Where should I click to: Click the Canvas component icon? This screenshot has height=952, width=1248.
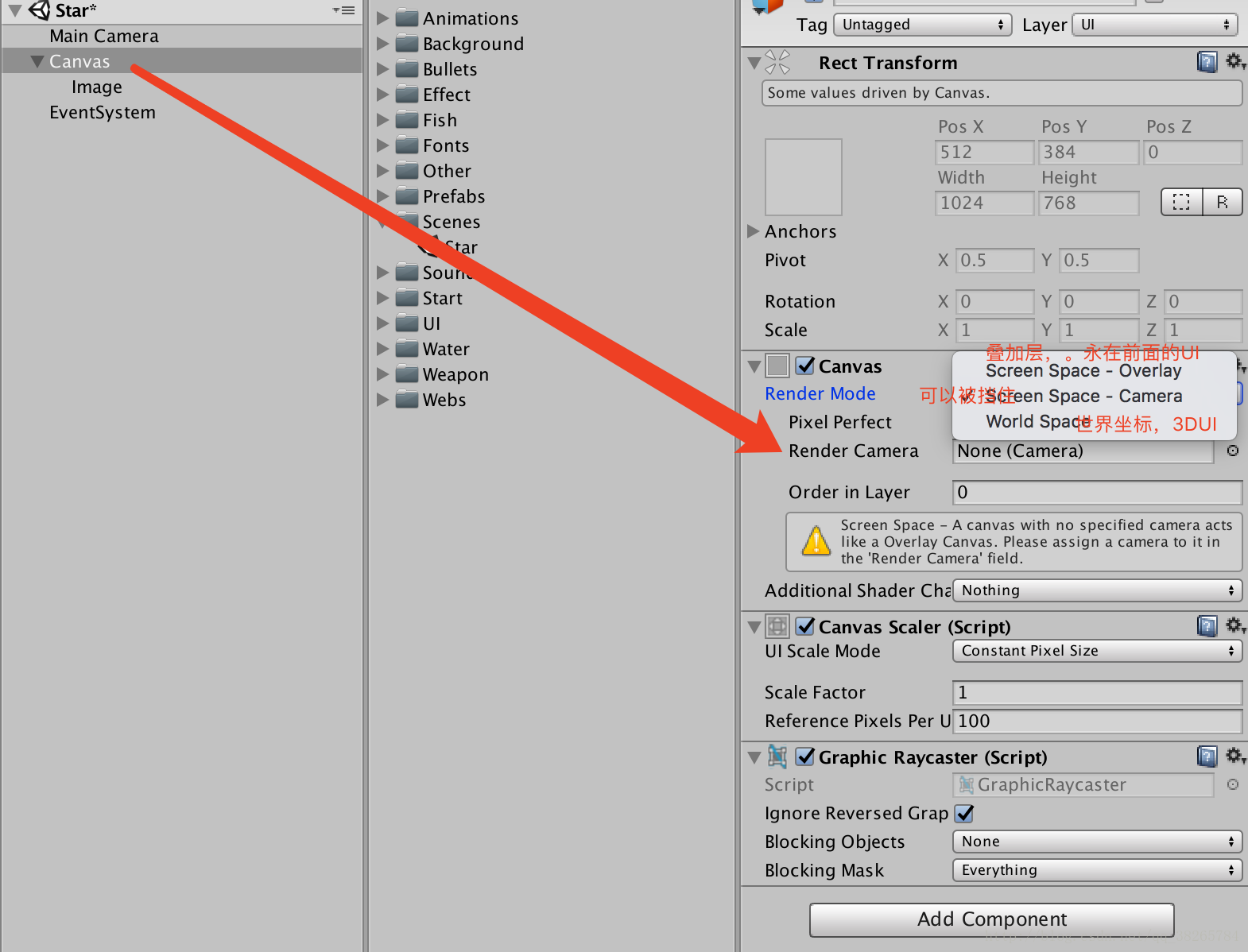tap(777, 366)
